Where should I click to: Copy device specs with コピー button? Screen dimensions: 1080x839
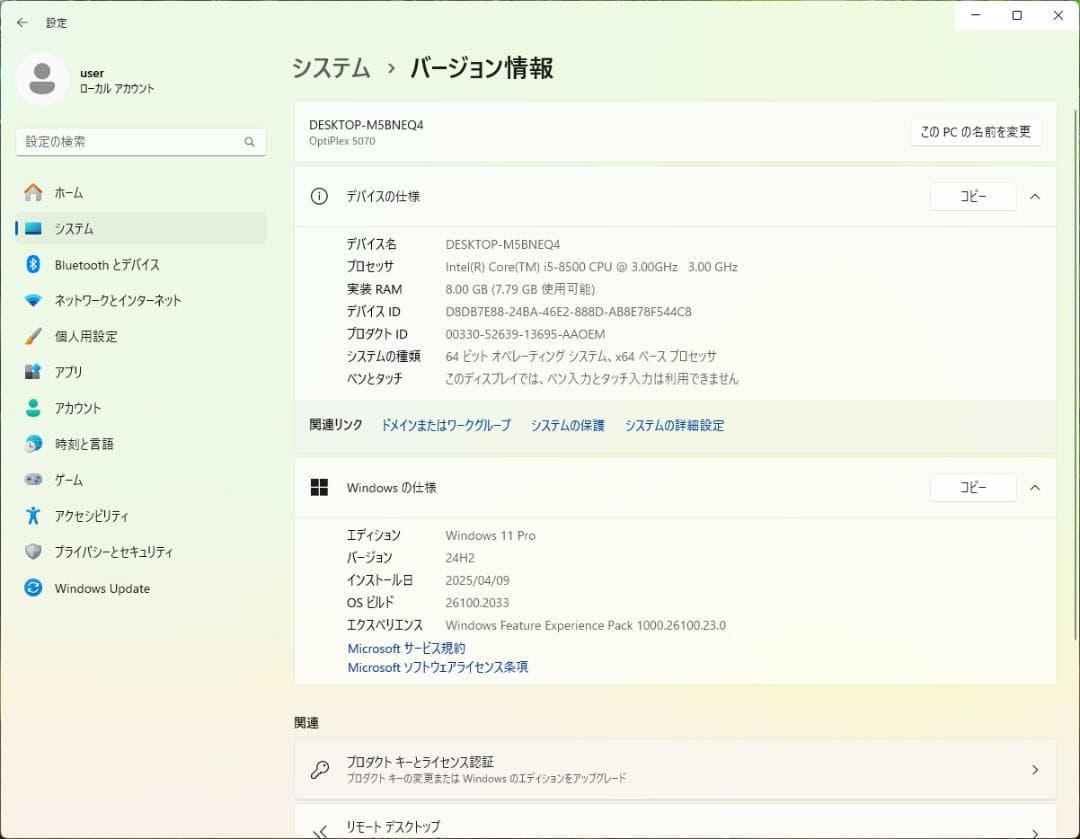[x=973, y=197]
